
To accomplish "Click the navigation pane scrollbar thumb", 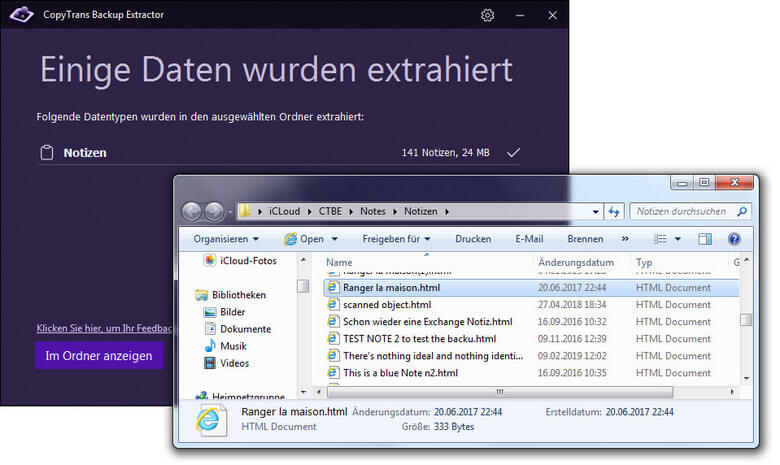I will click(302, 286).
